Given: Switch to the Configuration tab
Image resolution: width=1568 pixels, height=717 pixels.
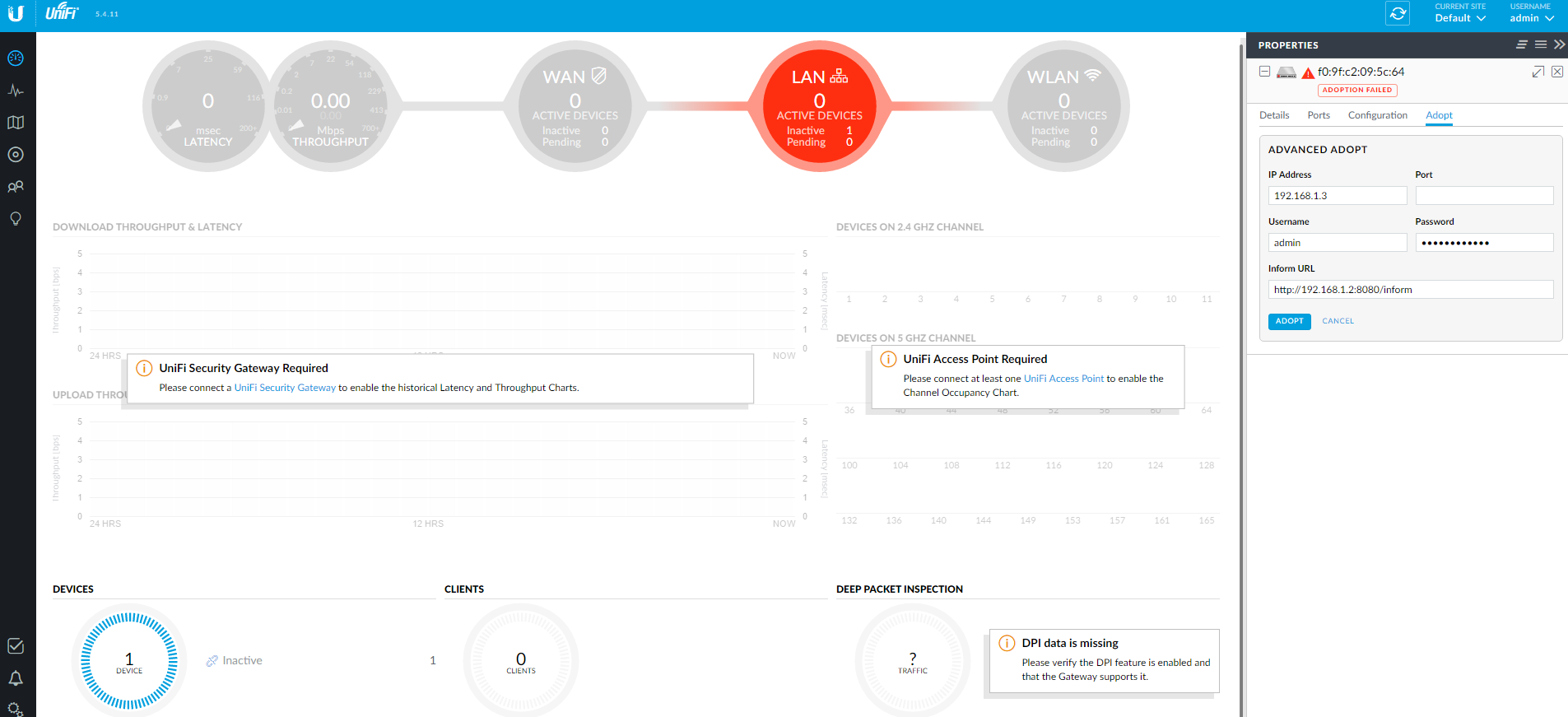Looking at the screenshot, I should pos(1377,115).
